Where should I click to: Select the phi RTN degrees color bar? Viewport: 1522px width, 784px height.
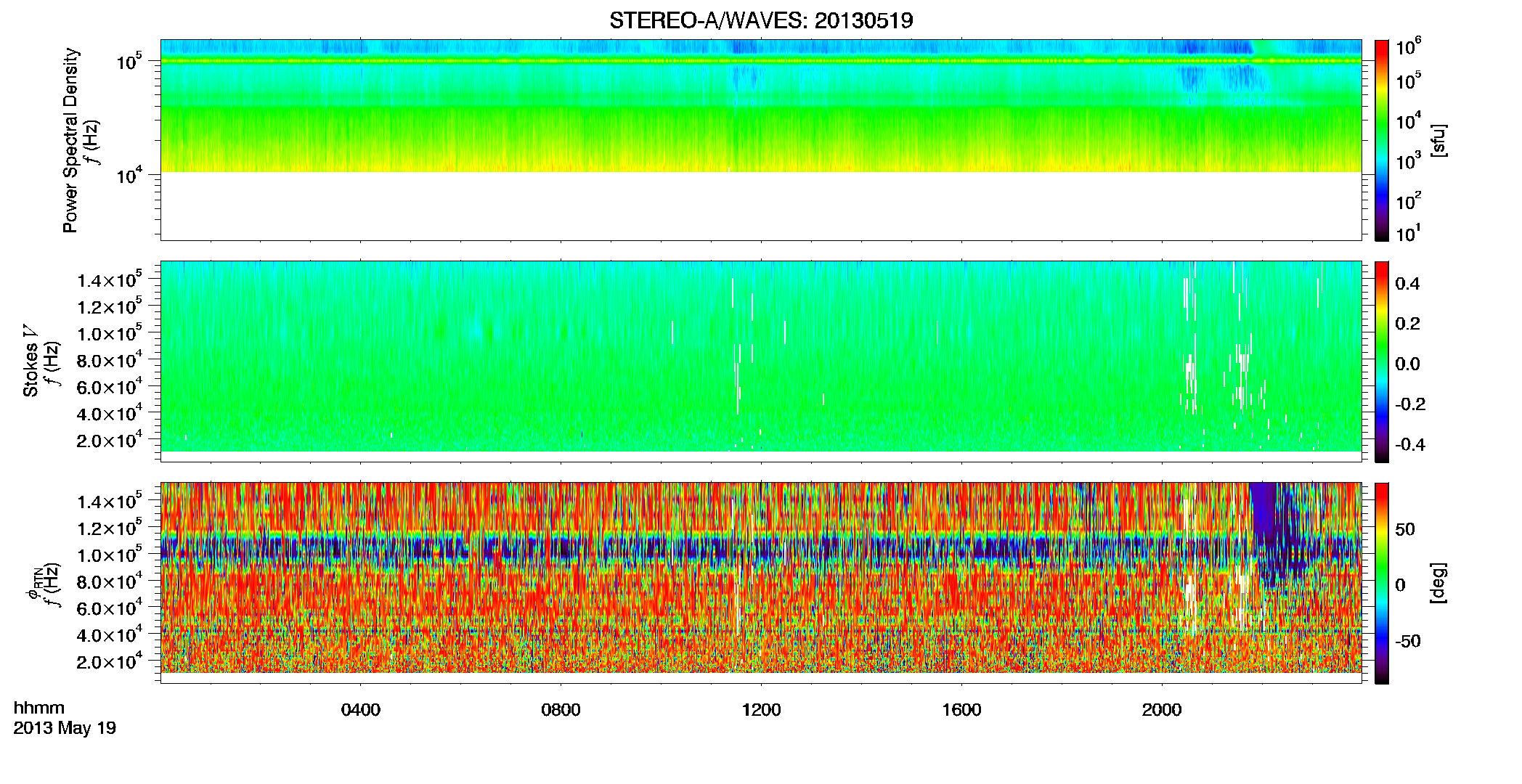1382,583
